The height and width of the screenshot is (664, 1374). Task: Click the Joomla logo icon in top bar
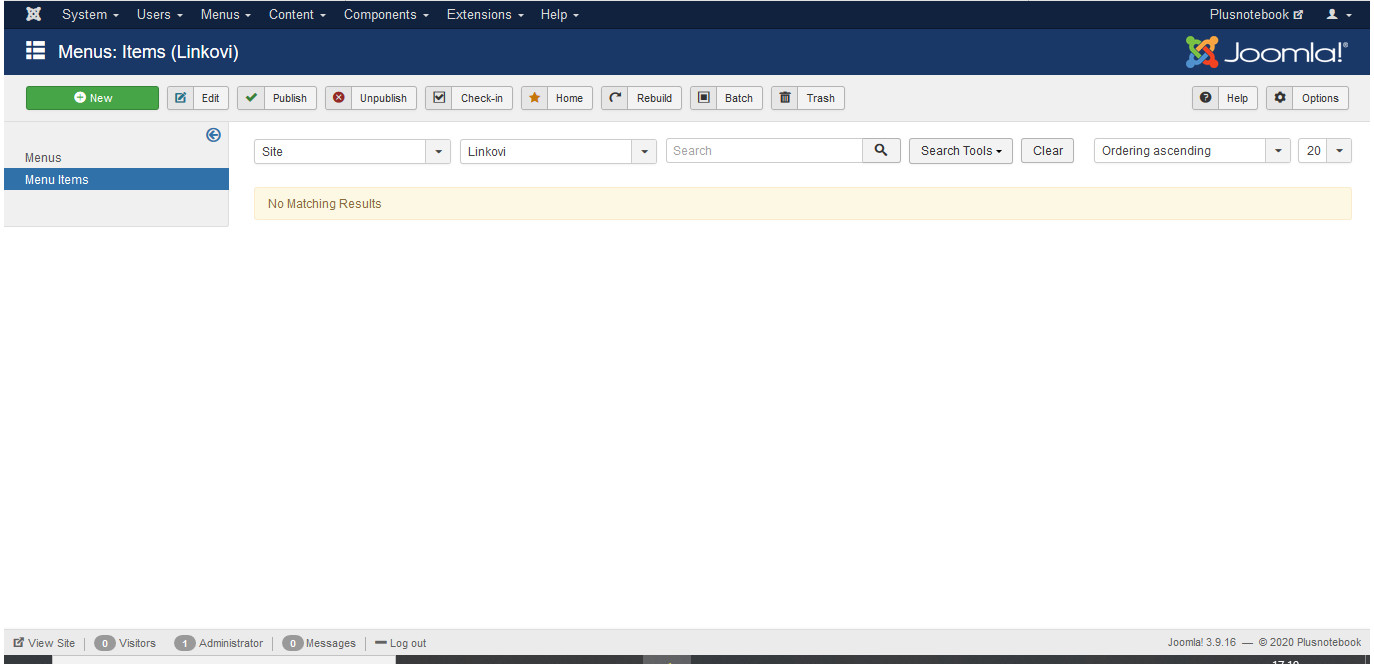tap(33, 15)
